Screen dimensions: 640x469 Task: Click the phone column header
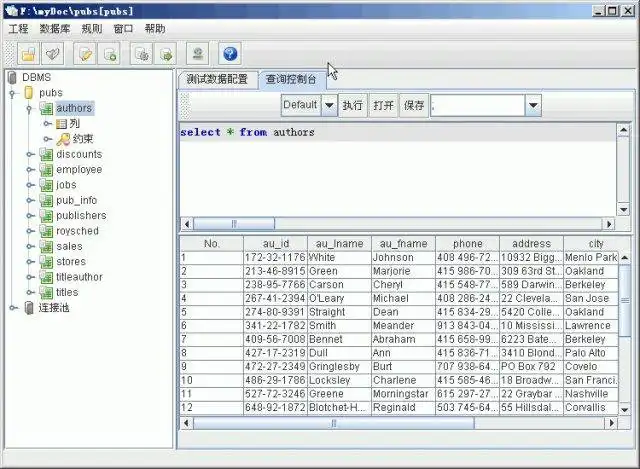467,244
